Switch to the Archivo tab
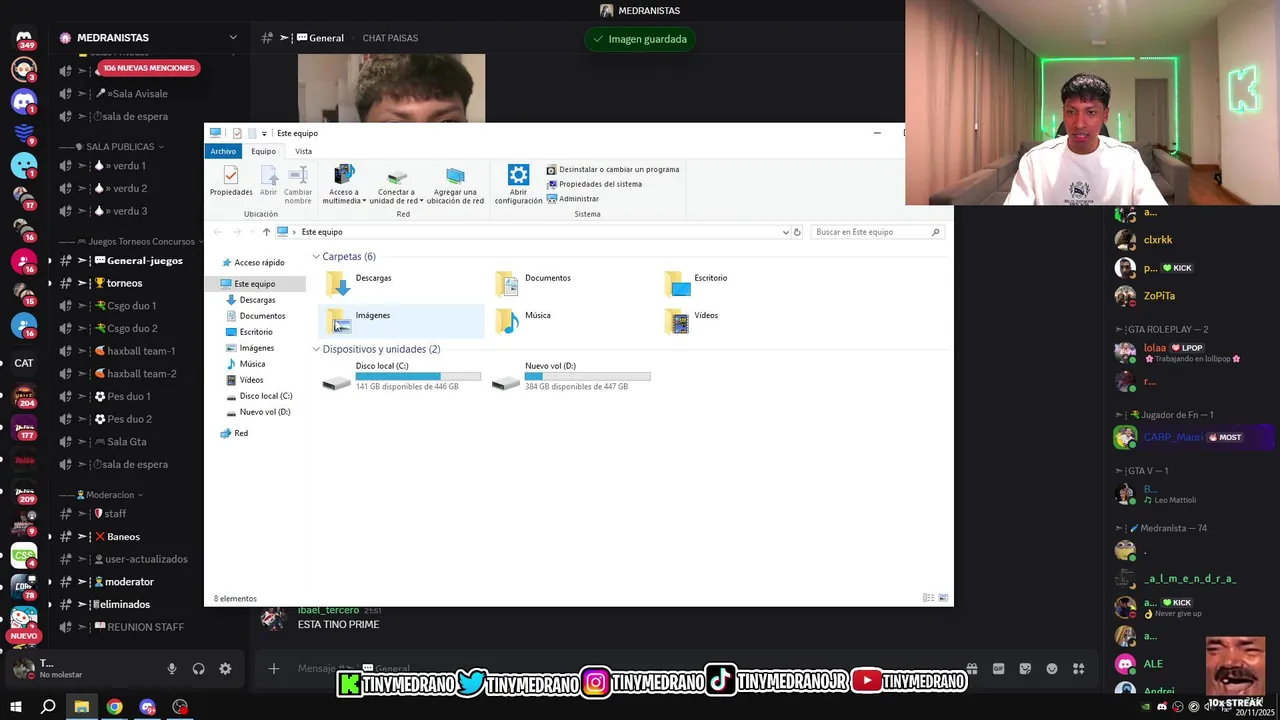This screenshot has width=1280, height=720. [223, 151]
